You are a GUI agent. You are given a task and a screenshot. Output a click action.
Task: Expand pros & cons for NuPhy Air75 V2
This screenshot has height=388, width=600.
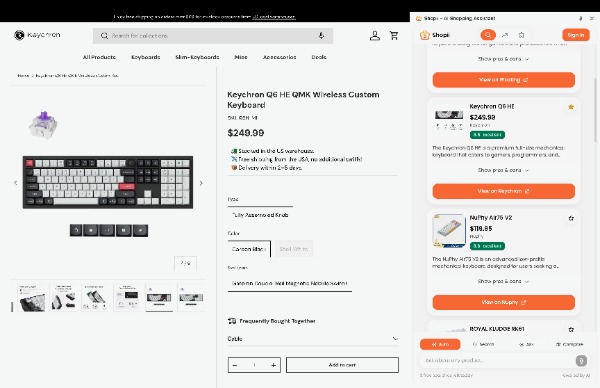pos(503,281)
